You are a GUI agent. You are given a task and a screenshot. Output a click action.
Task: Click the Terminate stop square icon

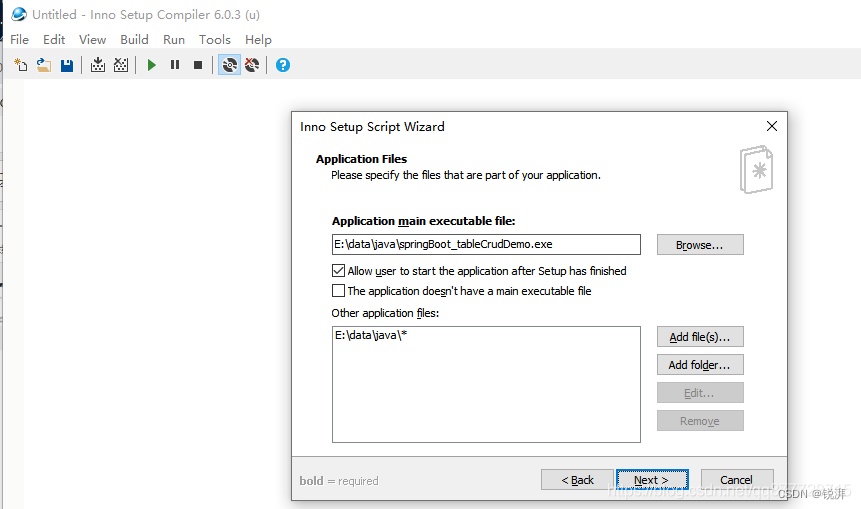tap(198, 65)
